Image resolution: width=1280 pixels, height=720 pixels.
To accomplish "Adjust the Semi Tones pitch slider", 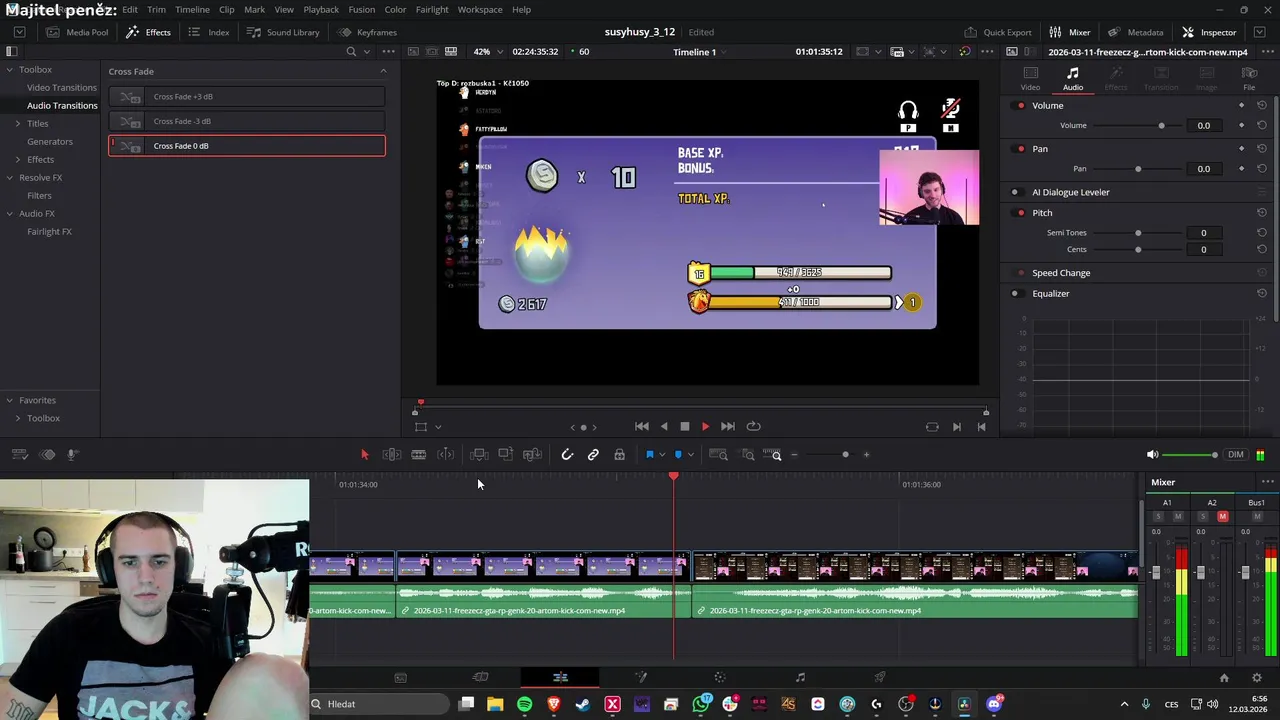I will (1137, 233).
